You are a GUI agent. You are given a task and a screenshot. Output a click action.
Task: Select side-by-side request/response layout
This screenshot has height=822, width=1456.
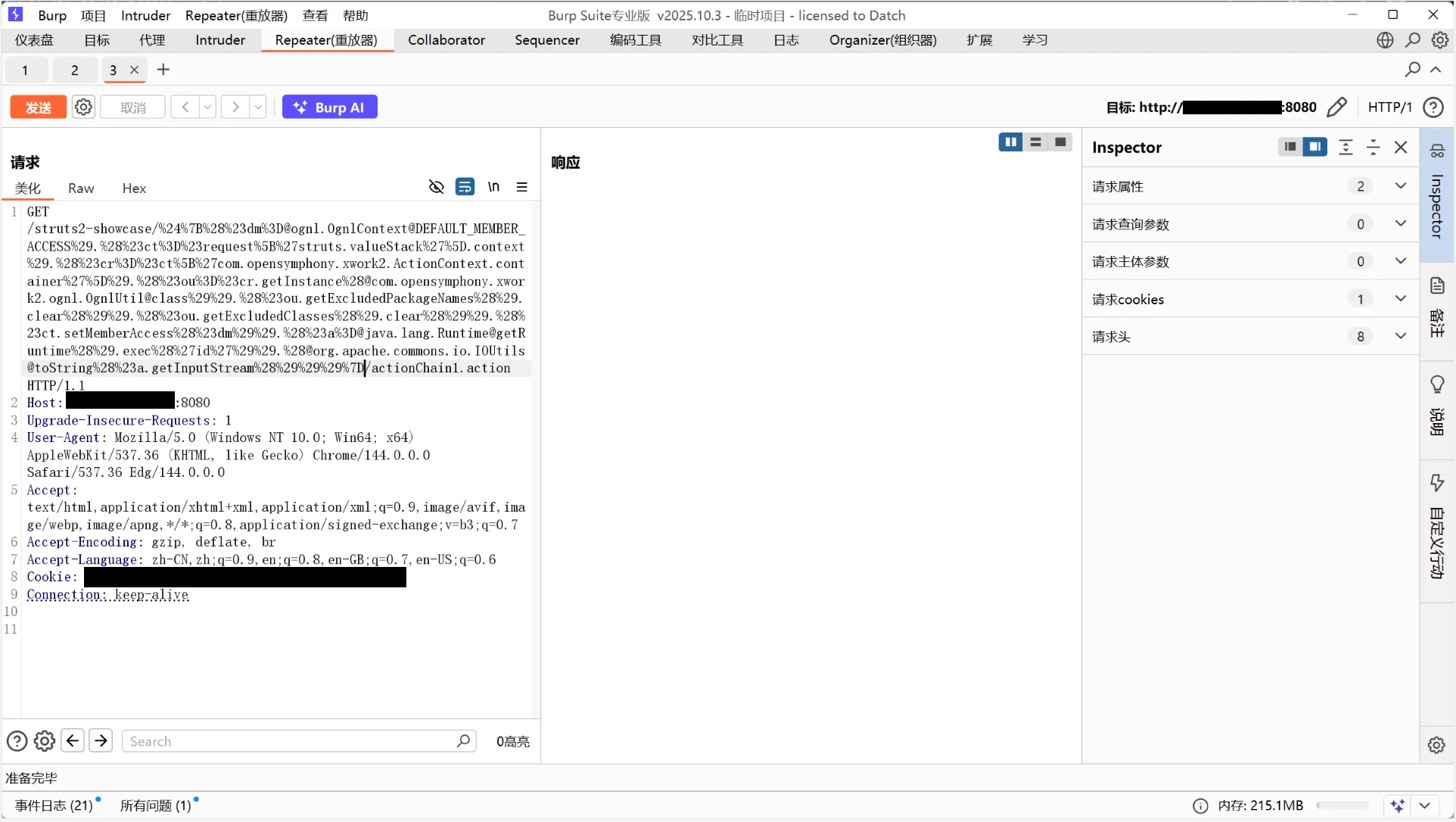tap(1010, 142)
